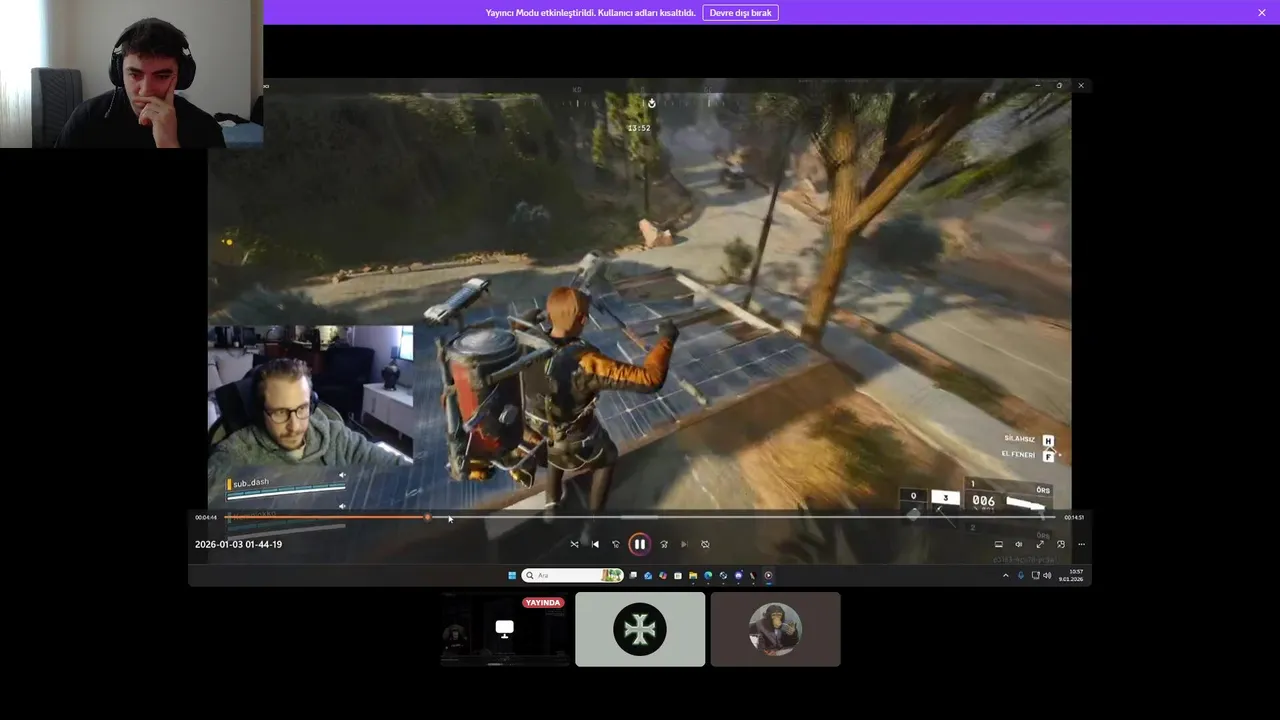
Task: Click the 13:52 timer on the game HUD
Action: (639, 128)
